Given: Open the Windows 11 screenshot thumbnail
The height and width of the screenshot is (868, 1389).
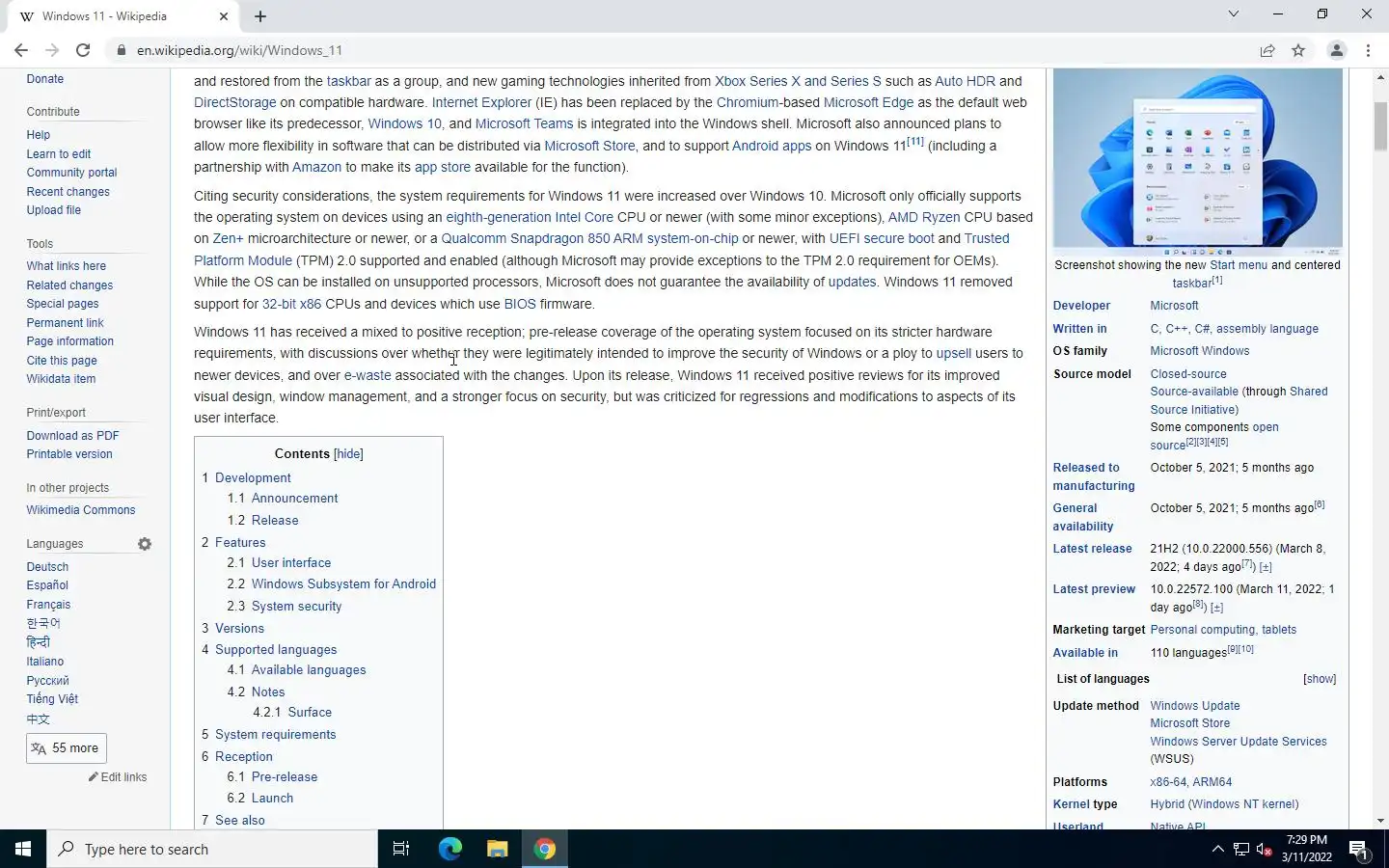Looking at the screenshot, I should point(1197,158).
